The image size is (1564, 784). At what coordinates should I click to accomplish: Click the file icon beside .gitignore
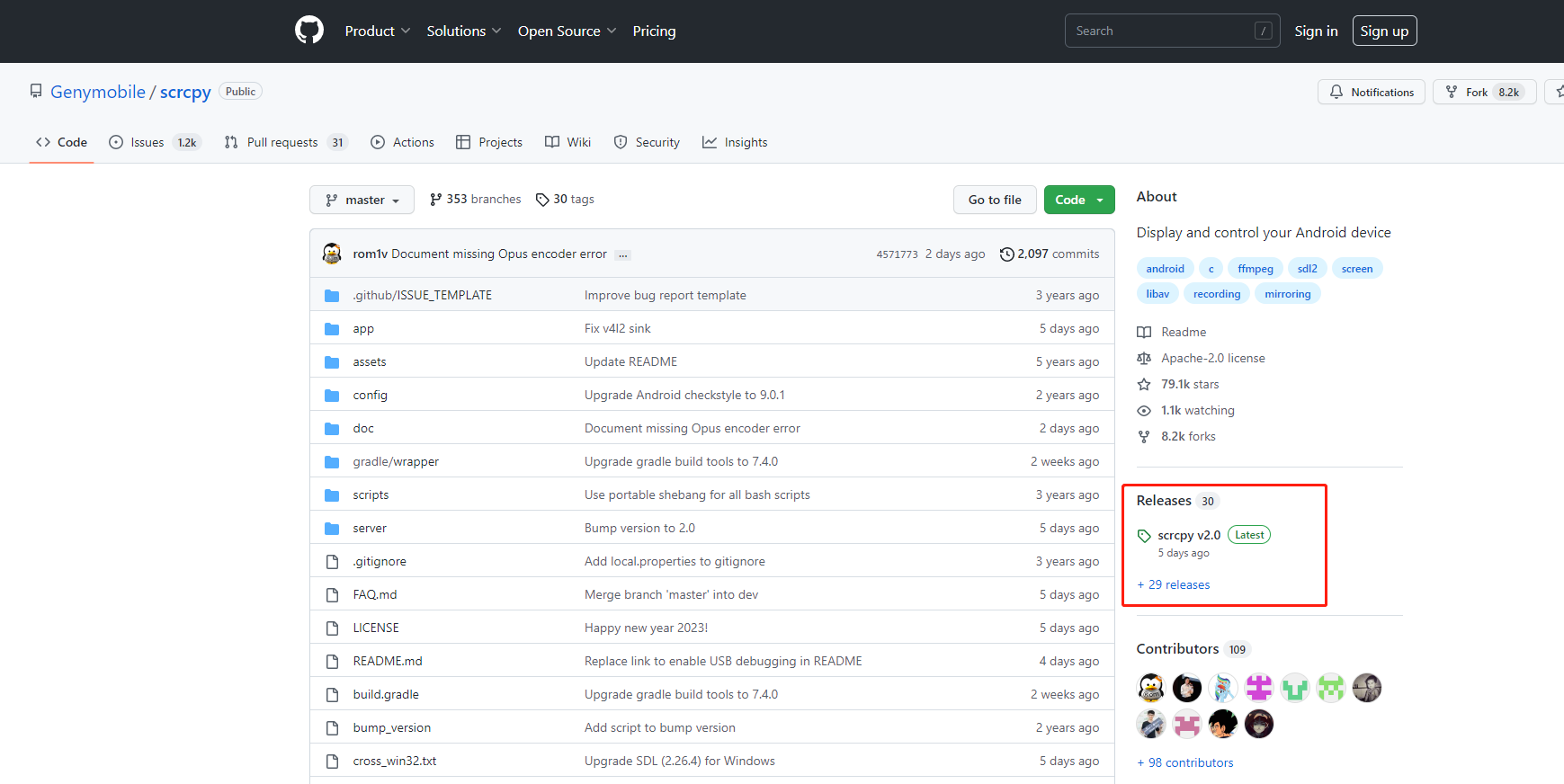[332, 562]
